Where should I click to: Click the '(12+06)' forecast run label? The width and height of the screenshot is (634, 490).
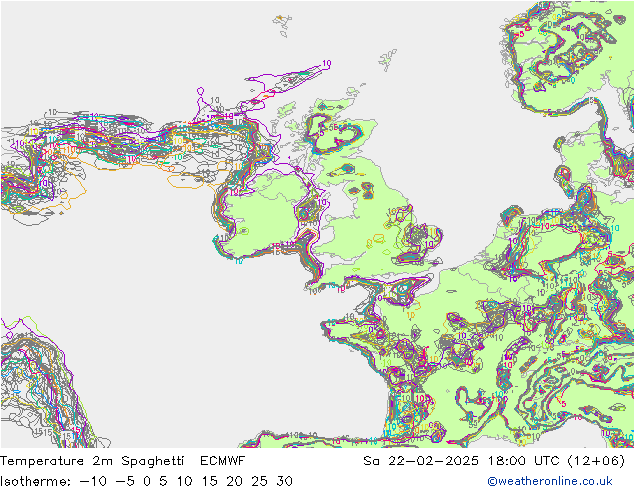[596, 461]
